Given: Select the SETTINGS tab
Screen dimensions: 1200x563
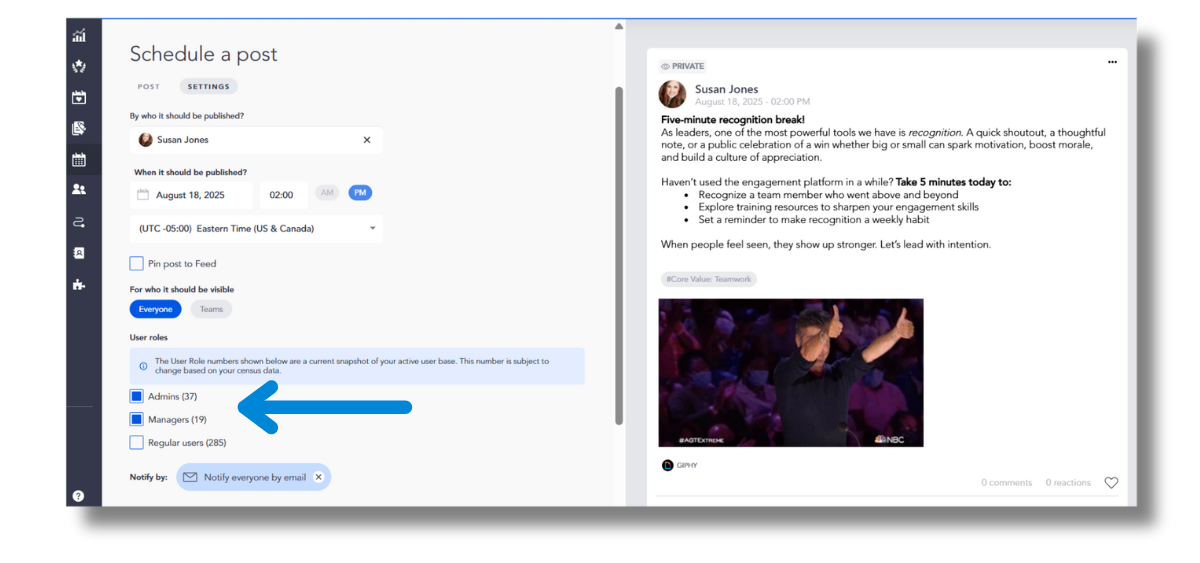Looking at the screenshot, I should (208, 87).
